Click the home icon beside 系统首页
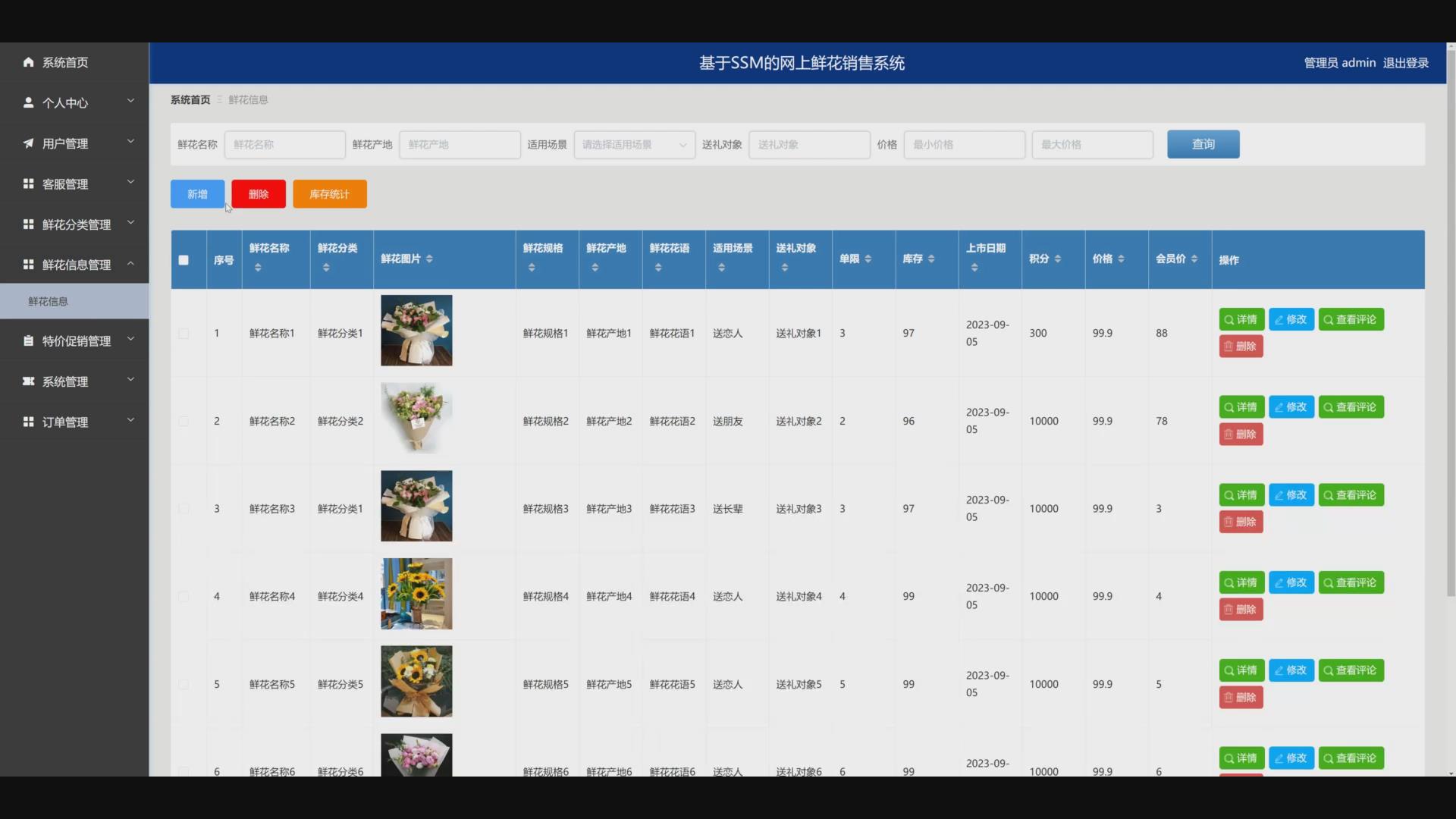Screen dimensions: 1456x819 click(28, 62)
